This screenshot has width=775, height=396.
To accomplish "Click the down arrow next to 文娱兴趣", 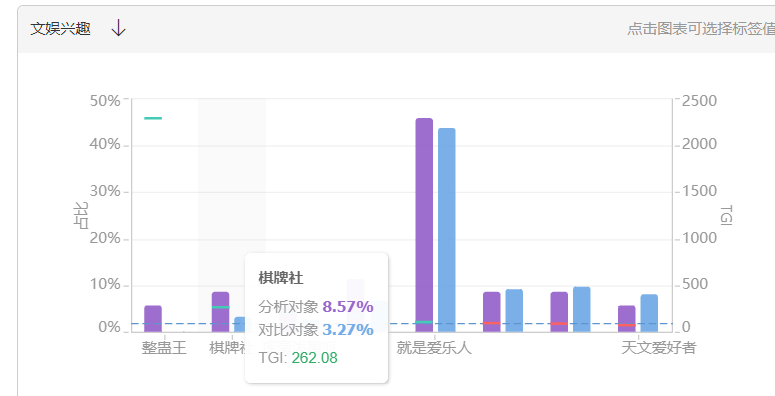I will [119, 28].
